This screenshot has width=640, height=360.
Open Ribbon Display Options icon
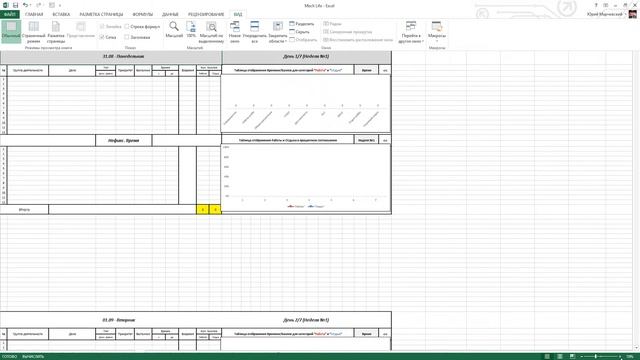tap(606, 5)
